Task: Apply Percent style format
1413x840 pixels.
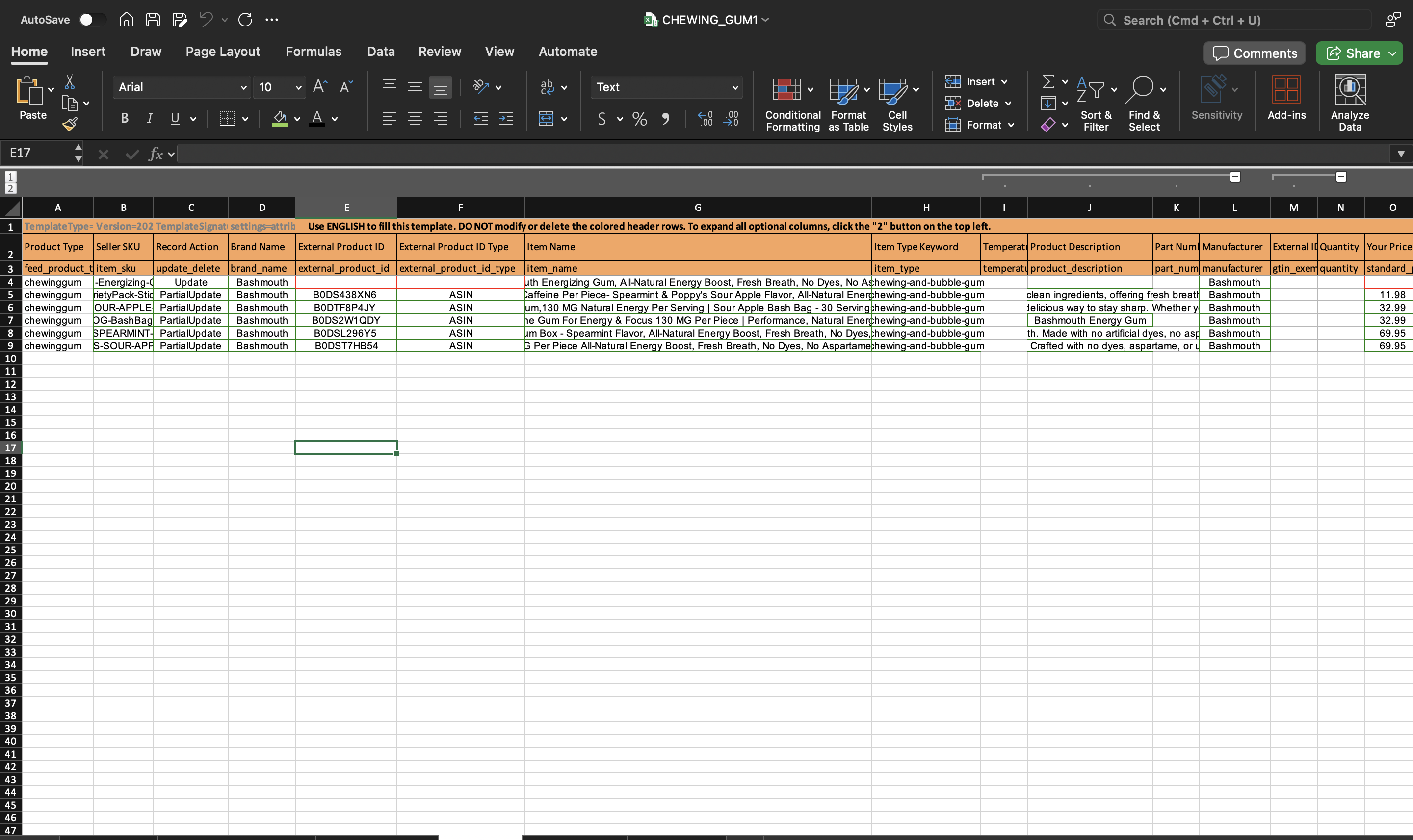Action: pyautogui.click(x=639, y=119)
